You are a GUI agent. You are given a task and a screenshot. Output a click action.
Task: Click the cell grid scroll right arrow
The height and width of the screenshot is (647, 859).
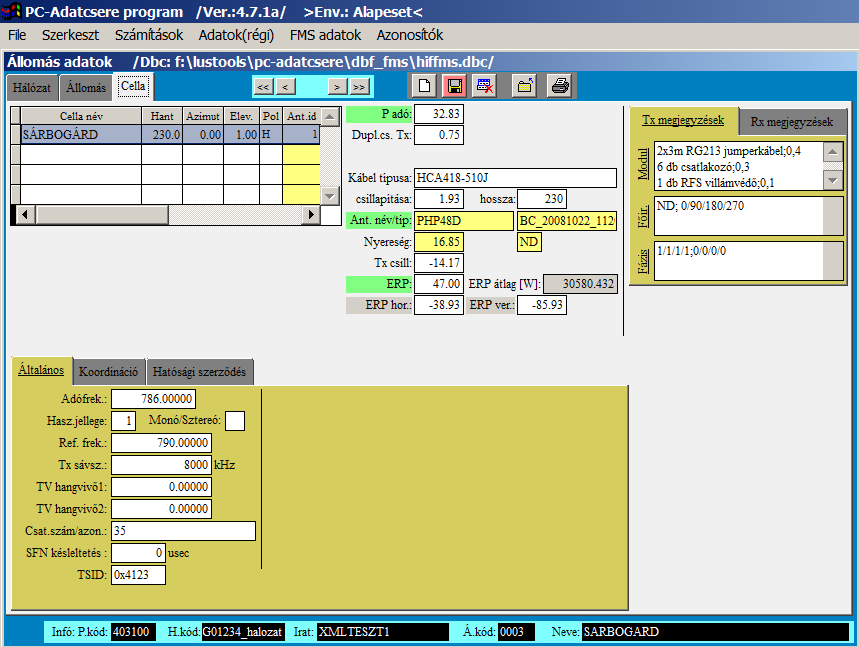tap(311, 215)
